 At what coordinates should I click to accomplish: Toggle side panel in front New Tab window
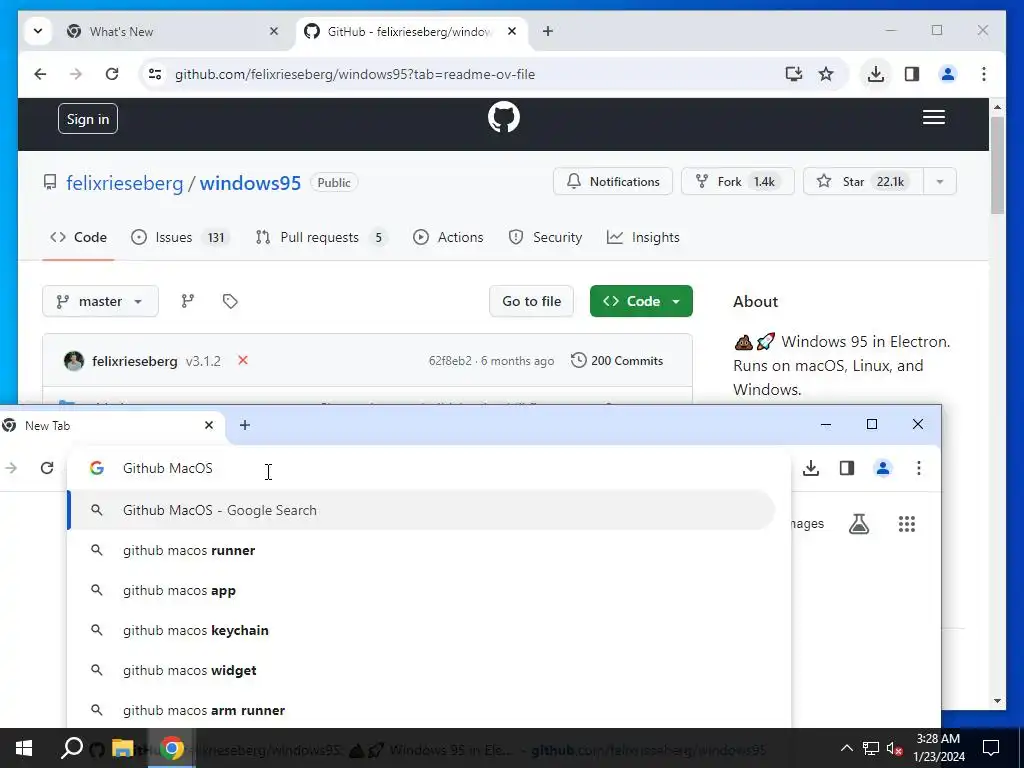(847, 468)
